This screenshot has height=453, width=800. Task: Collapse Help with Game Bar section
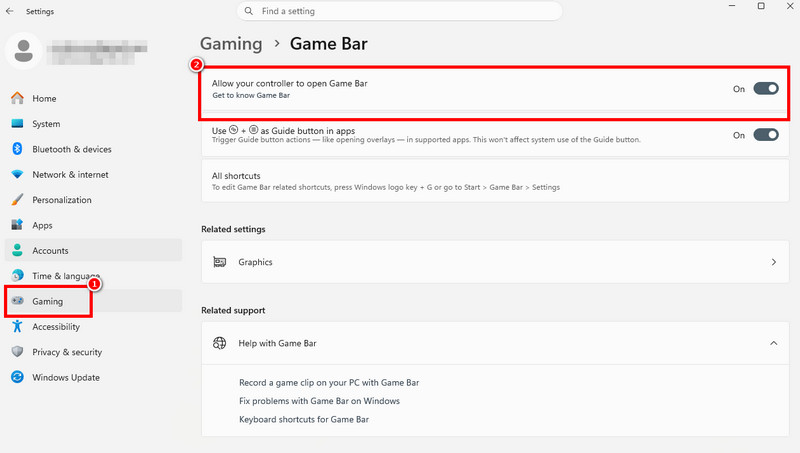click(x=774, y=343)
